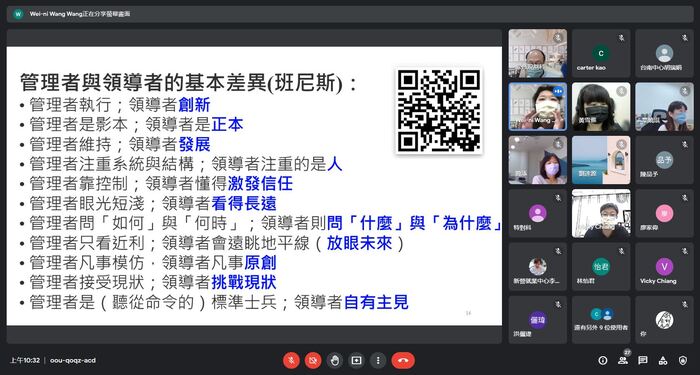700x375 pixels.
Task: Click the QR code on the shared slide
Action: [x=439, y=110]
